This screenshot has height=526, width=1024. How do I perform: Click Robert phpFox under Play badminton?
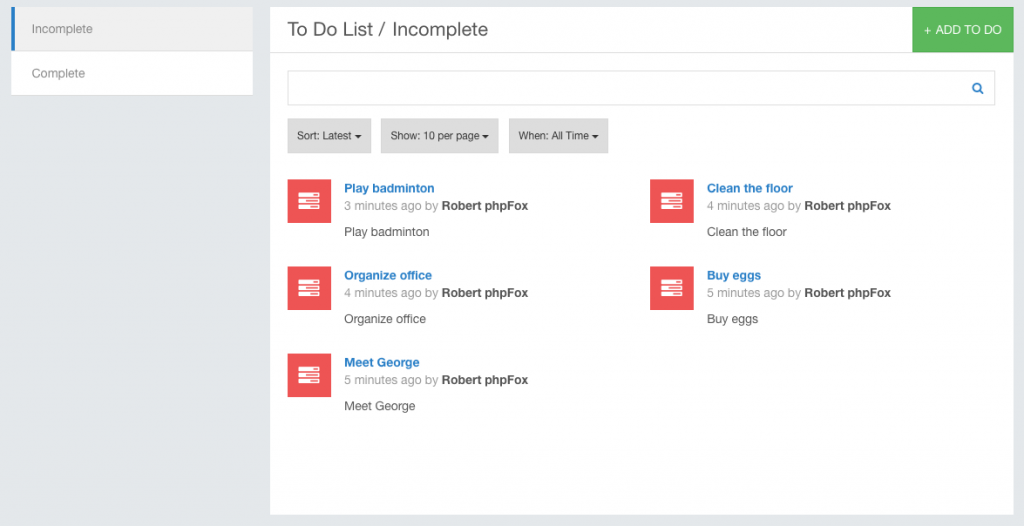pyautogui.click(x=485, y=206)
